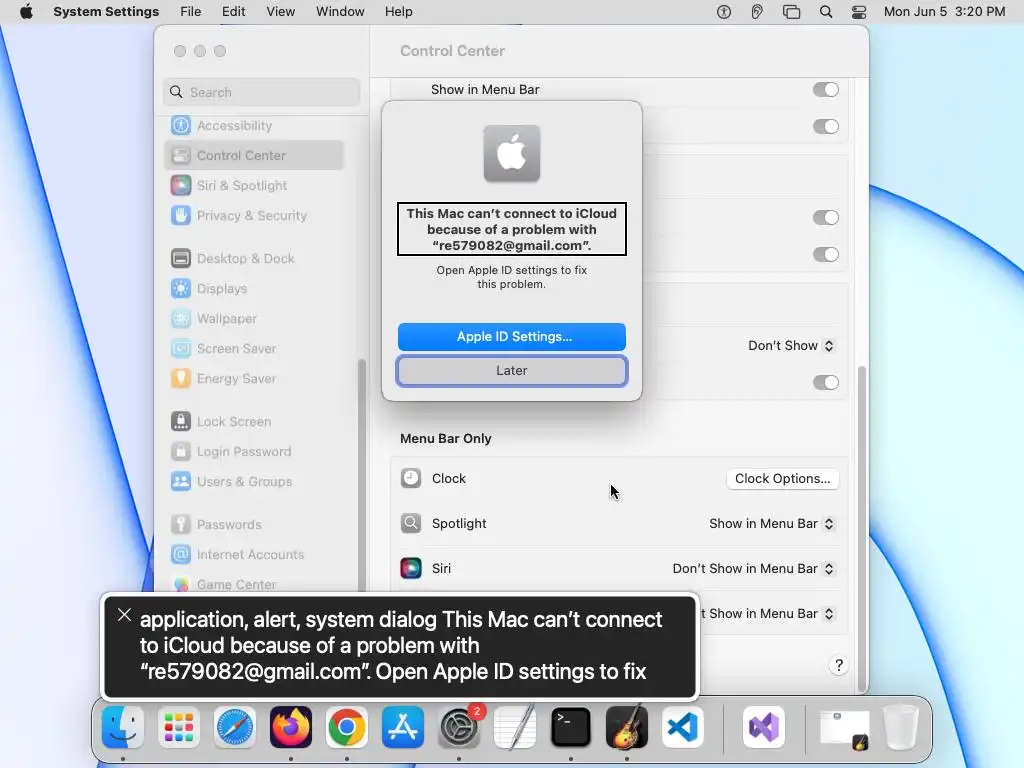The image size is (1024, 768).
Task: Open the Don't Show popup menu
Action: coord(792,345)
